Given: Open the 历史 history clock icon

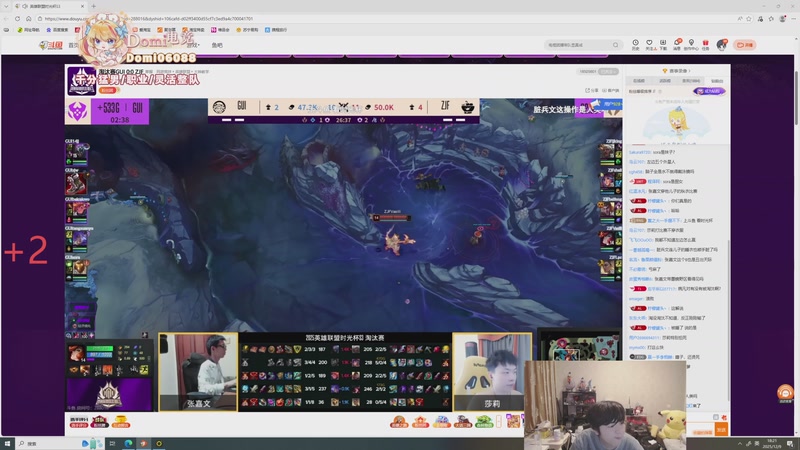Looking at the screenshot, I should pos(635,45).
